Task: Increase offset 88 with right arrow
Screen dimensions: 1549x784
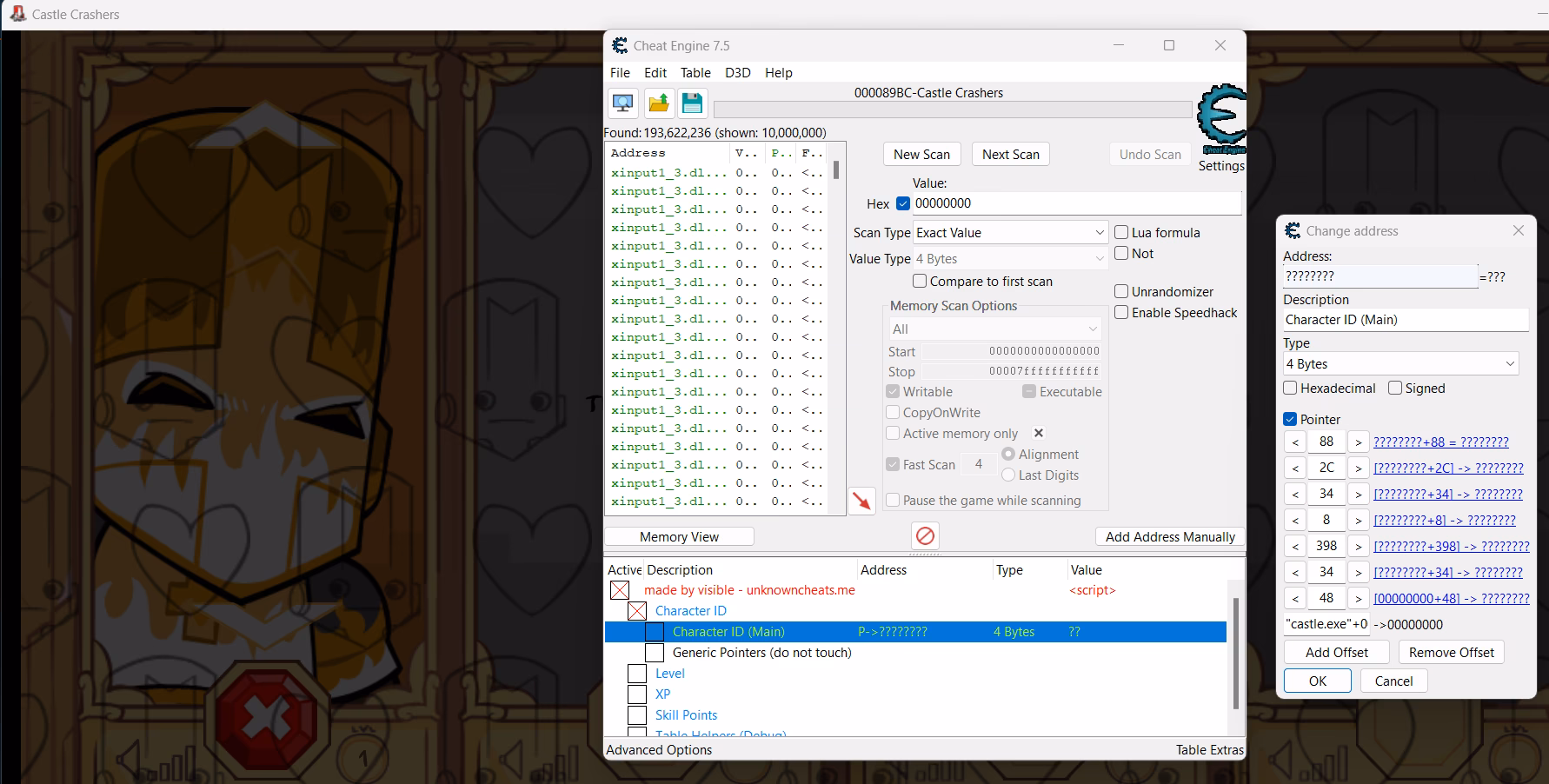Action: click(x=1358, y=442)
